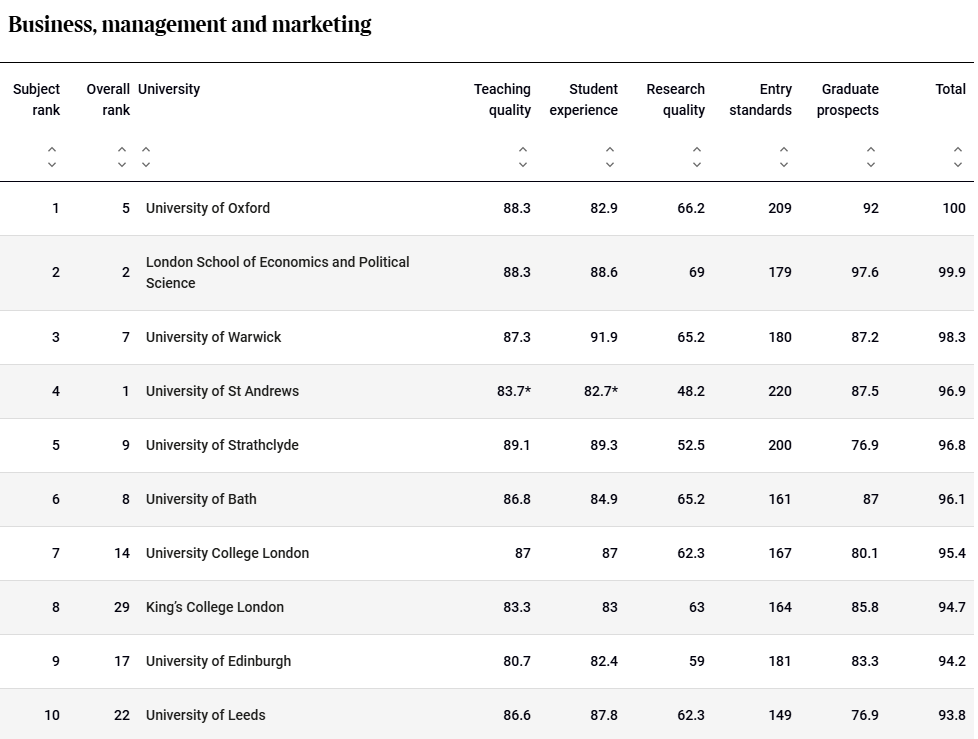This screenshot has width=978, height=739.
Task: Select University College London name
Action: pyautogui.click(x=227, y=553)
